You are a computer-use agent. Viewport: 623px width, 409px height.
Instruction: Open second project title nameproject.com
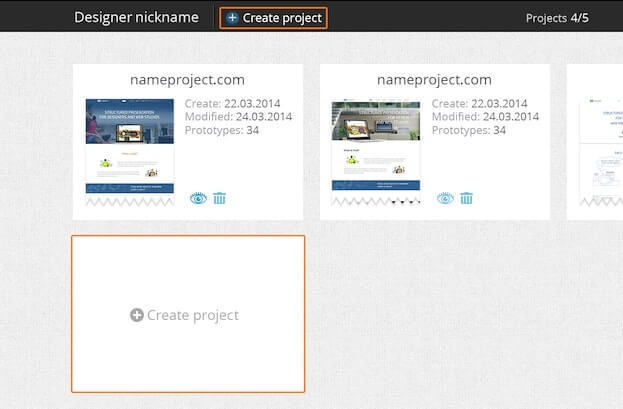pos(434,80)
